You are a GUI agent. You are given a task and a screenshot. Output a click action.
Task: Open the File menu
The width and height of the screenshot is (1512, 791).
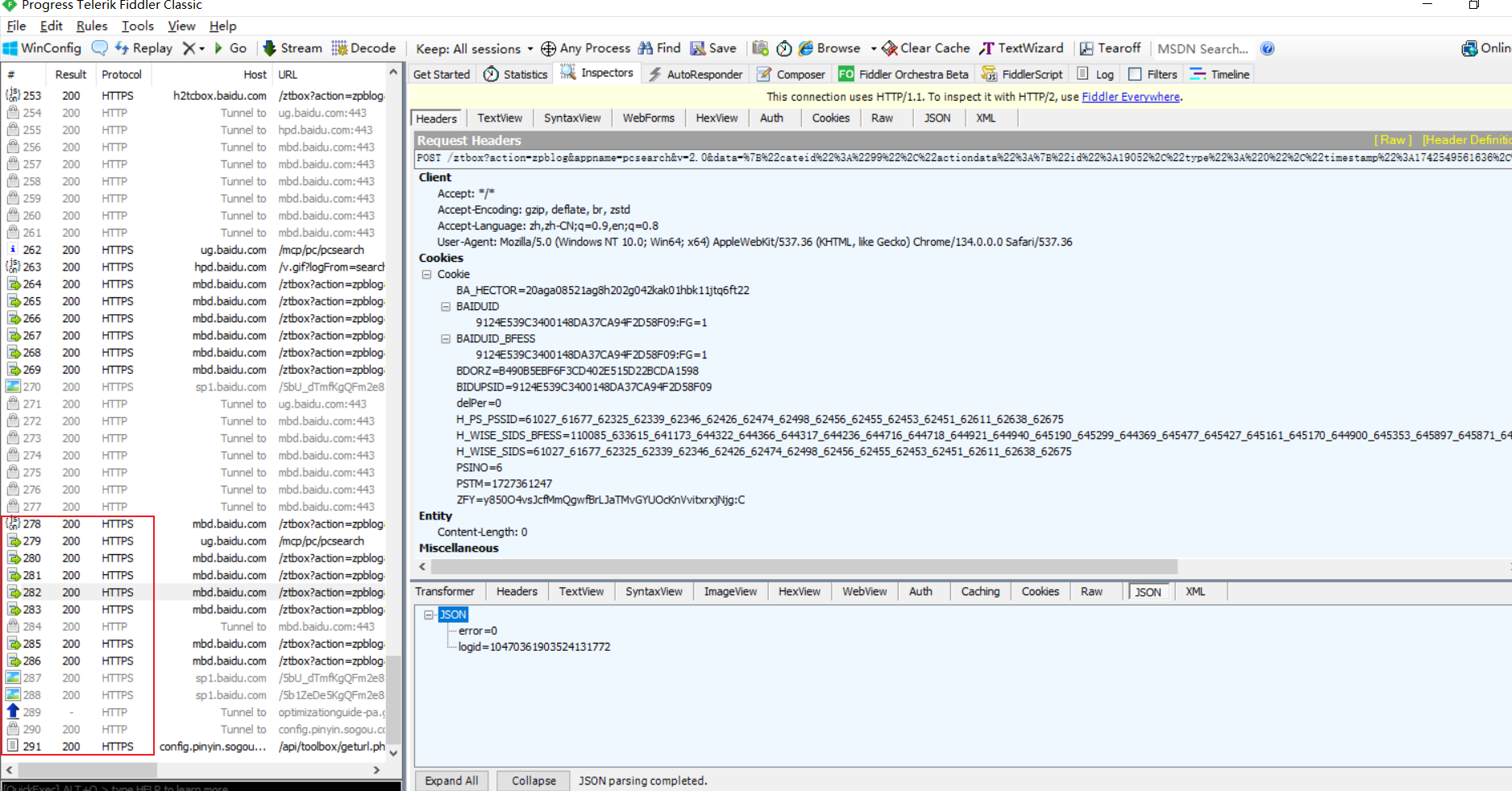[16, 26]
